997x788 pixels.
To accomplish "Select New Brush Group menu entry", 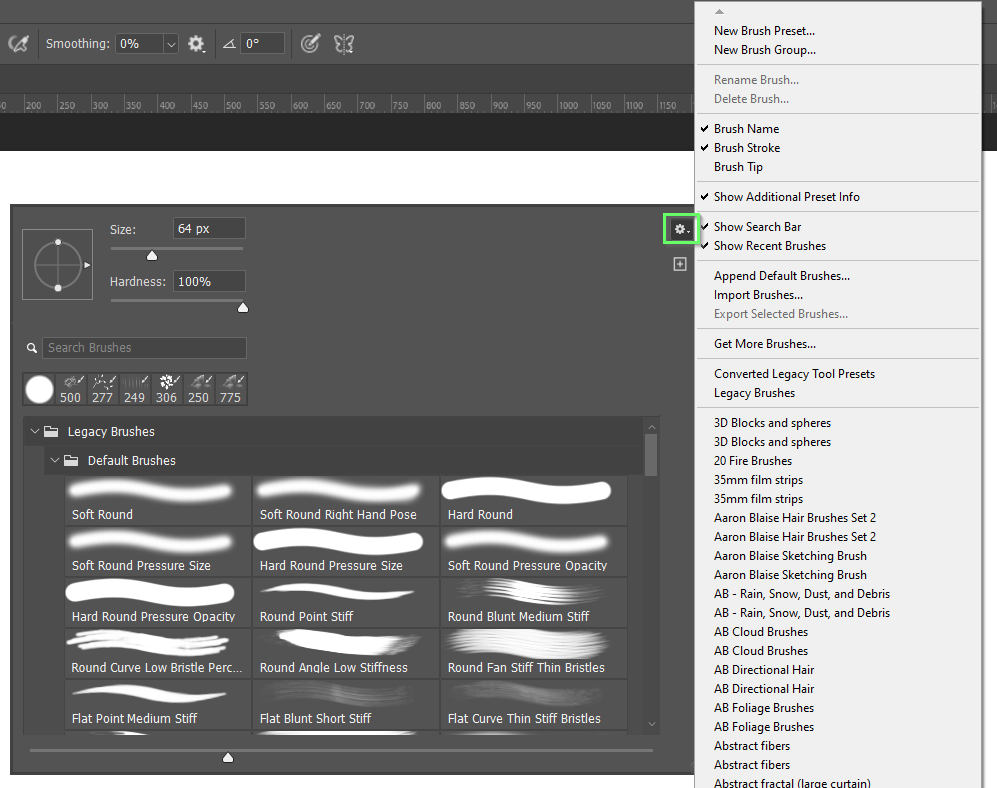I will click(x=764, y=50).
